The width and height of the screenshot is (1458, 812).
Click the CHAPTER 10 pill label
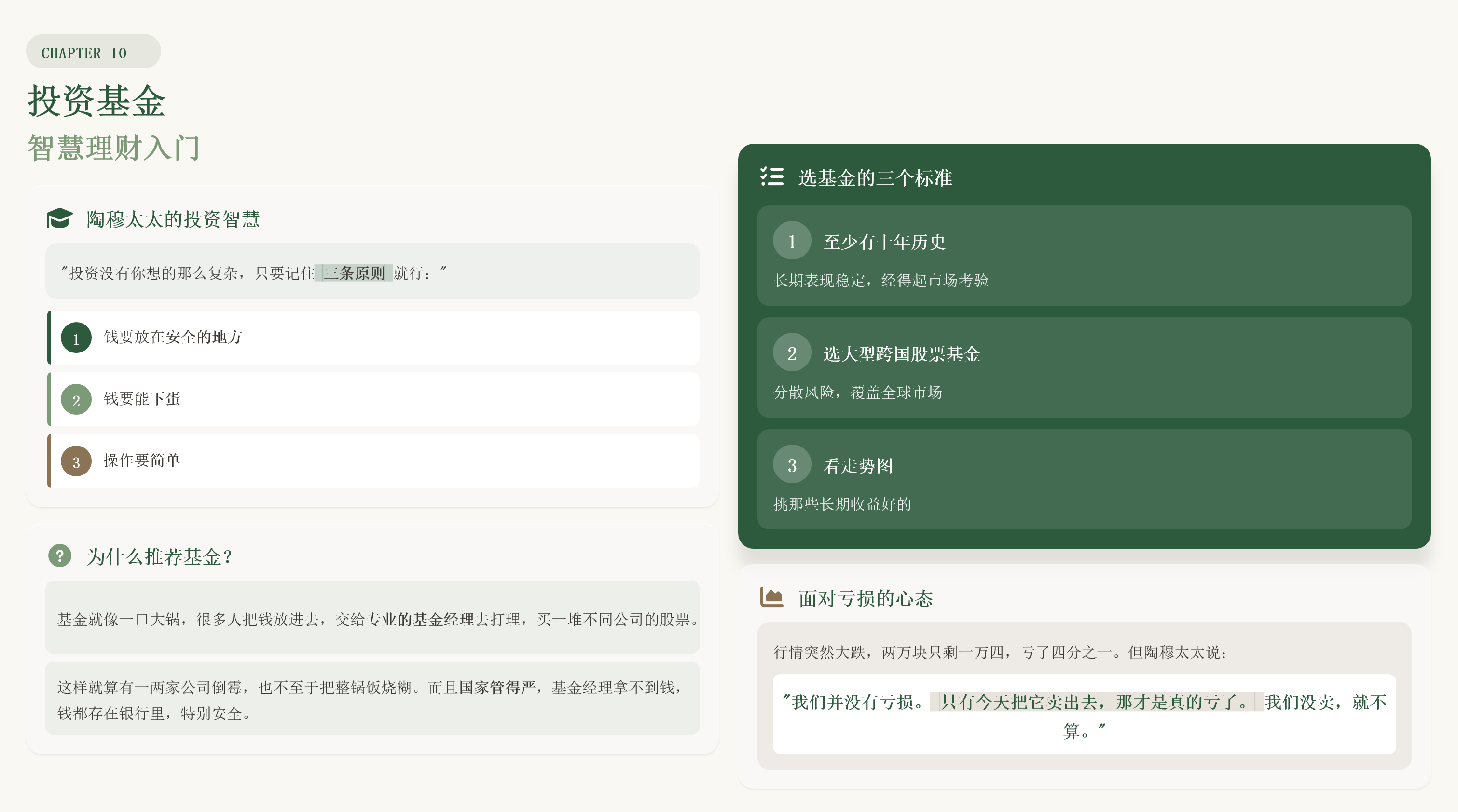point(94,52)
